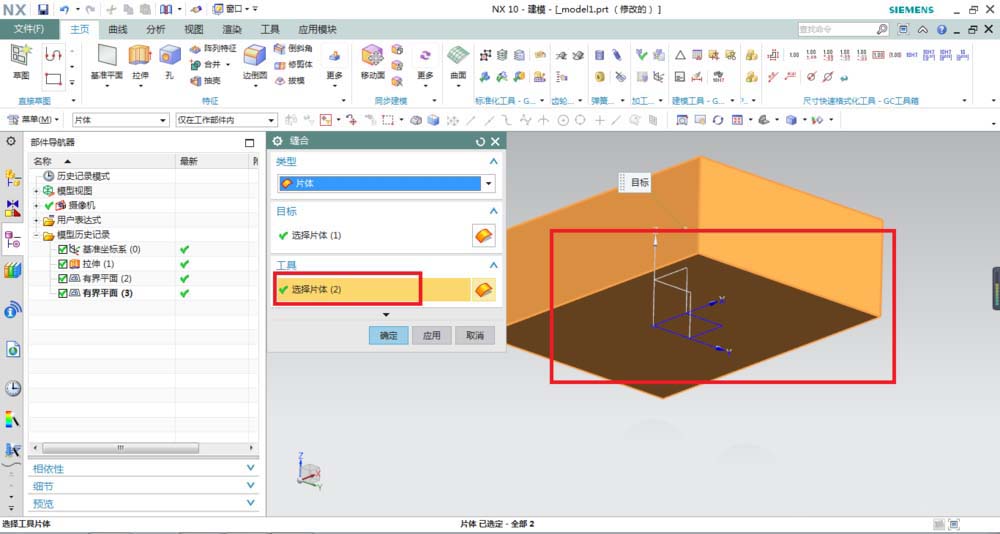
Task: Click the rectangle sketch tool icon
Action: pyautogui.click(x=54, y=79)
